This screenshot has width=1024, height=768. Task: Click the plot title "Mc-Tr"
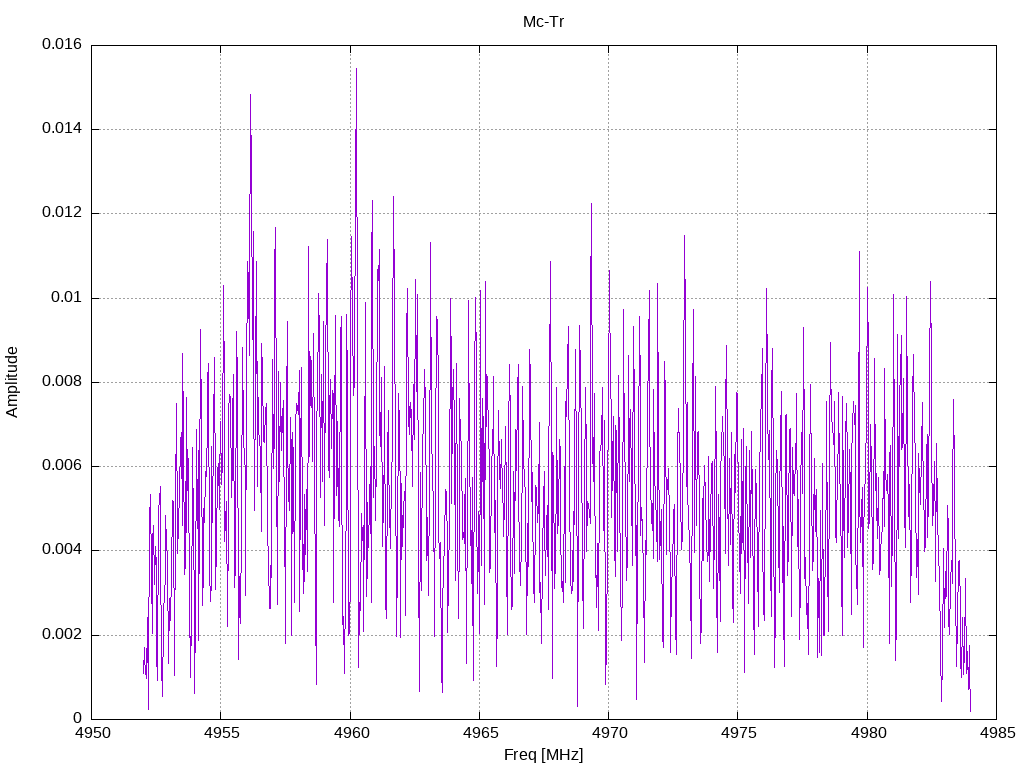(543, 22)
